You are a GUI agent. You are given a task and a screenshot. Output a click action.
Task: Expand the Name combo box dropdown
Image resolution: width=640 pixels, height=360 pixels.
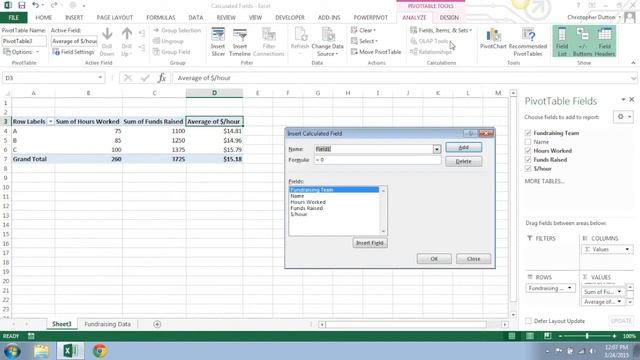[437, 149]
